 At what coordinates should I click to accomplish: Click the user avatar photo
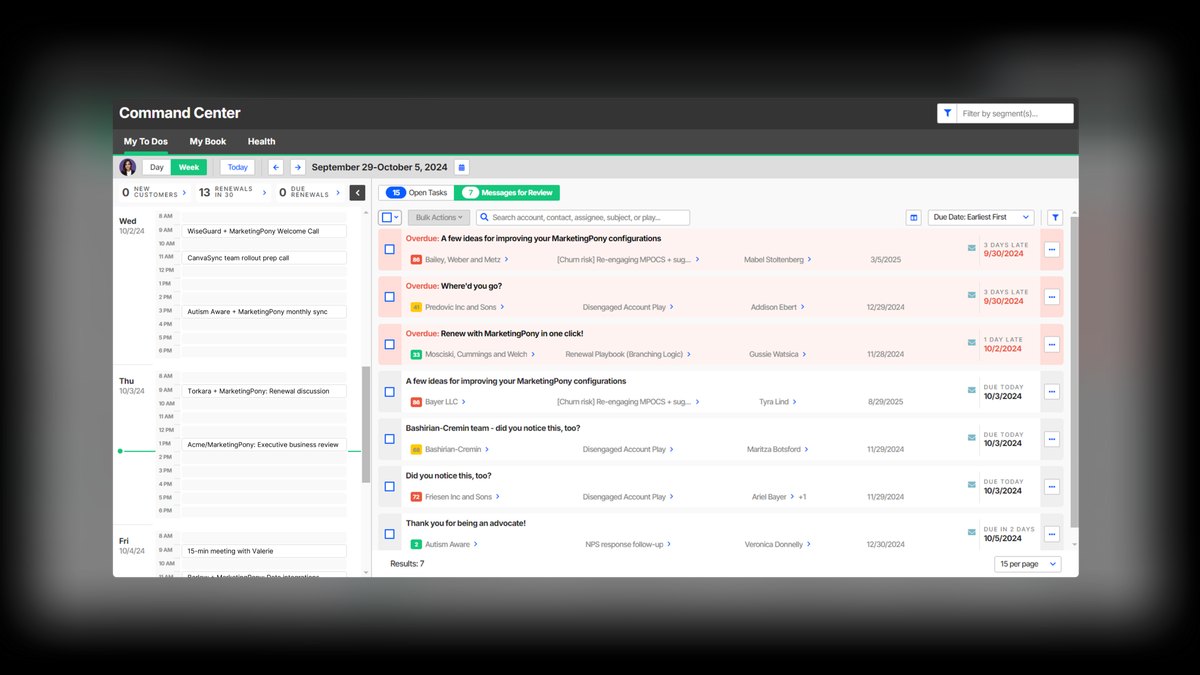click(x=128, y=167)
